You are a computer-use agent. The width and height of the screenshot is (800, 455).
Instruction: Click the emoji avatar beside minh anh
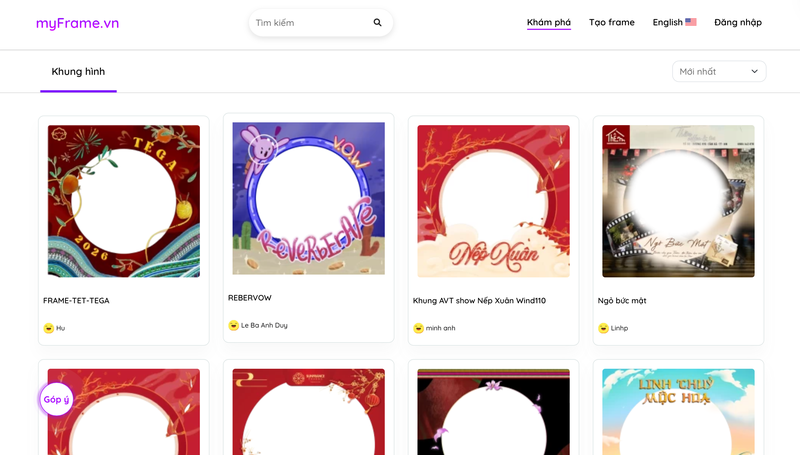(418, 328)
